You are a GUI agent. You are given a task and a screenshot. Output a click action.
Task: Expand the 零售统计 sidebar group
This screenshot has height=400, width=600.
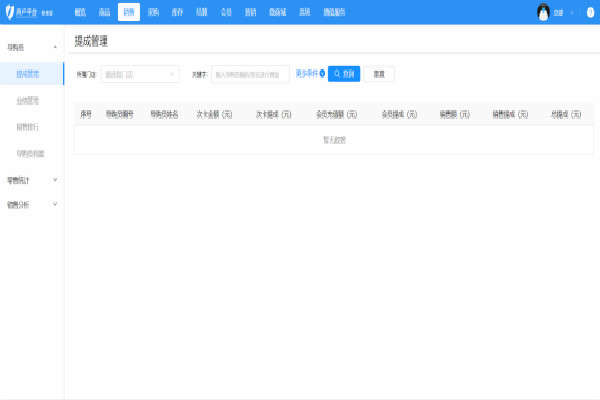(x=54, y=180)
